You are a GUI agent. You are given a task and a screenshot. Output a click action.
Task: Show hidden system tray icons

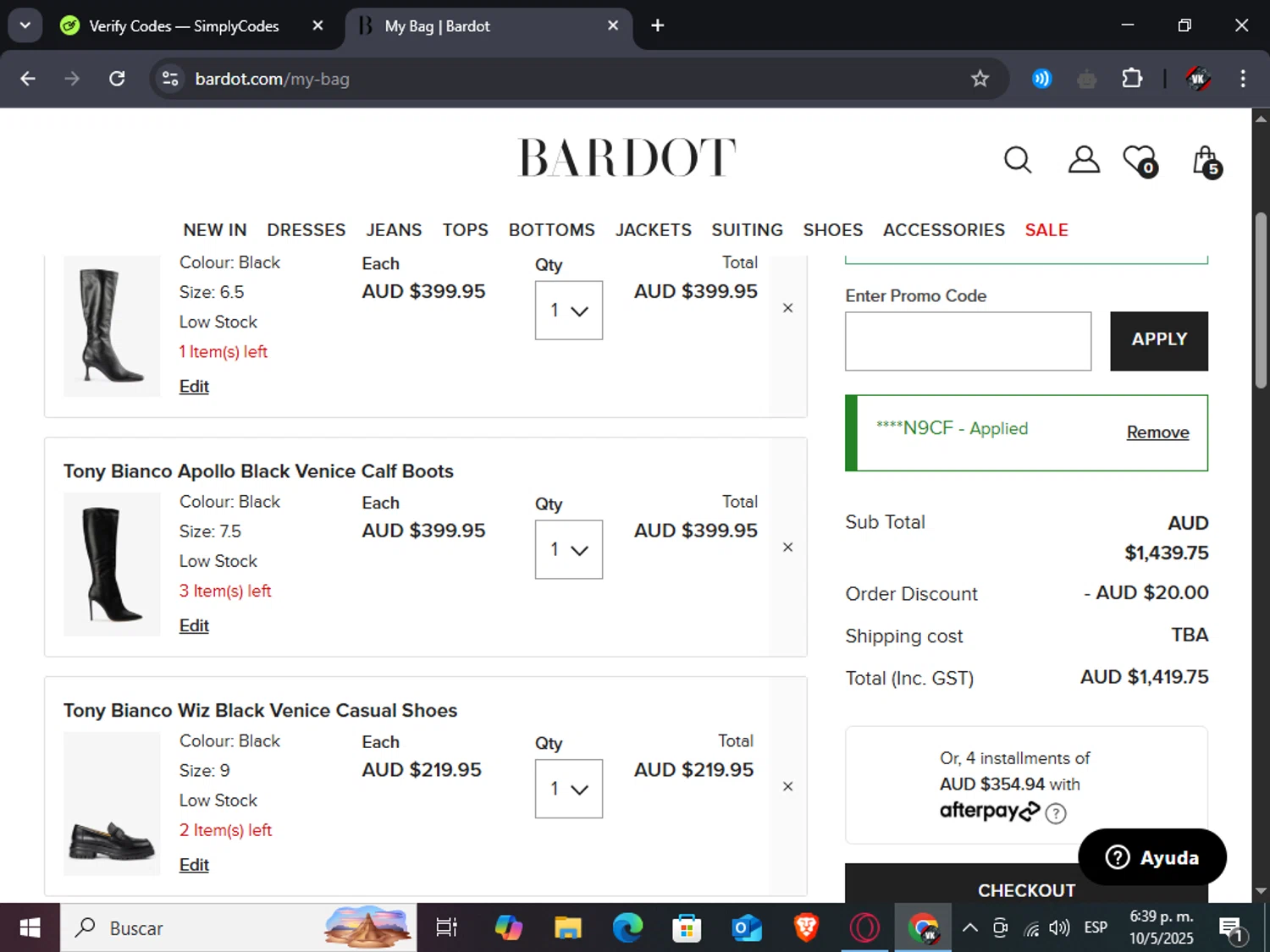click(x=970, y=928)
